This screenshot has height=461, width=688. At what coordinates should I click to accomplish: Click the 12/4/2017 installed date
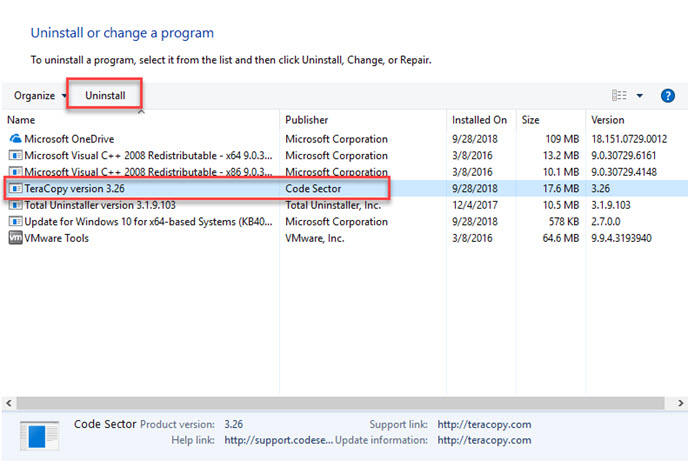(x=475, y=205)
